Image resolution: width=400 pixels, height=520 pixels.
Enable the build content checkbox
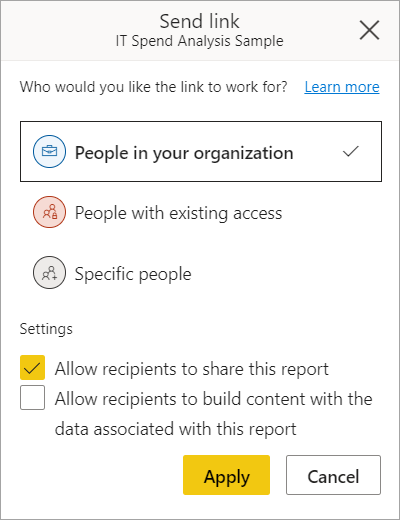pos(32,397)
